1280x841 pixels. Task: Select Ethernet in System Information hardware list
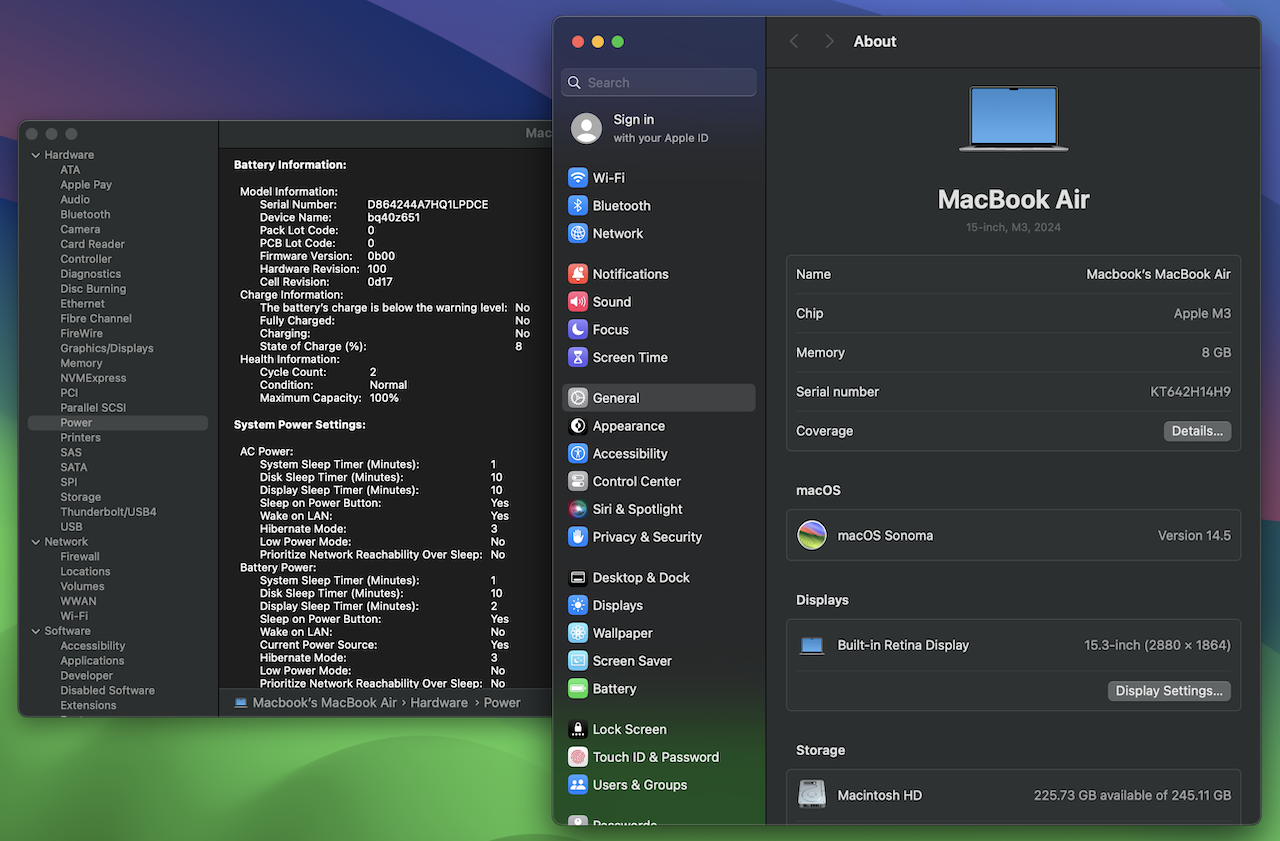pyautogui.click(x=82, y=304)
